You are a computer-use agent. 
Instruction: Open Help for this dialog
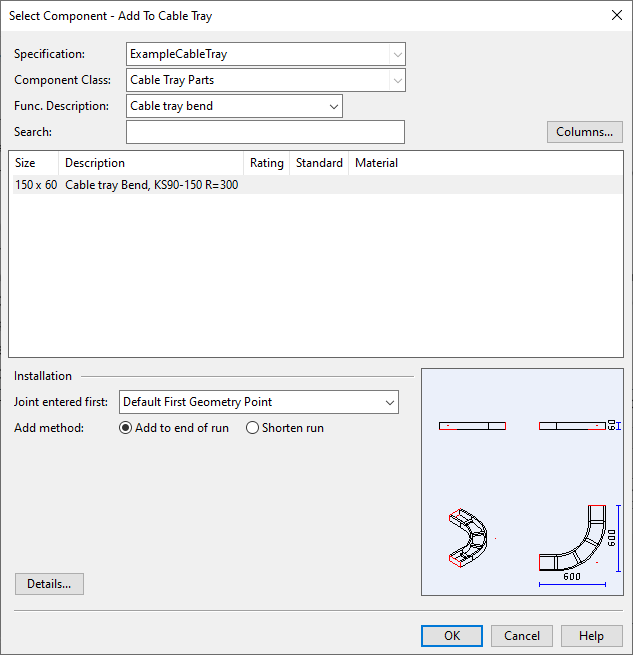pos(591,636)
